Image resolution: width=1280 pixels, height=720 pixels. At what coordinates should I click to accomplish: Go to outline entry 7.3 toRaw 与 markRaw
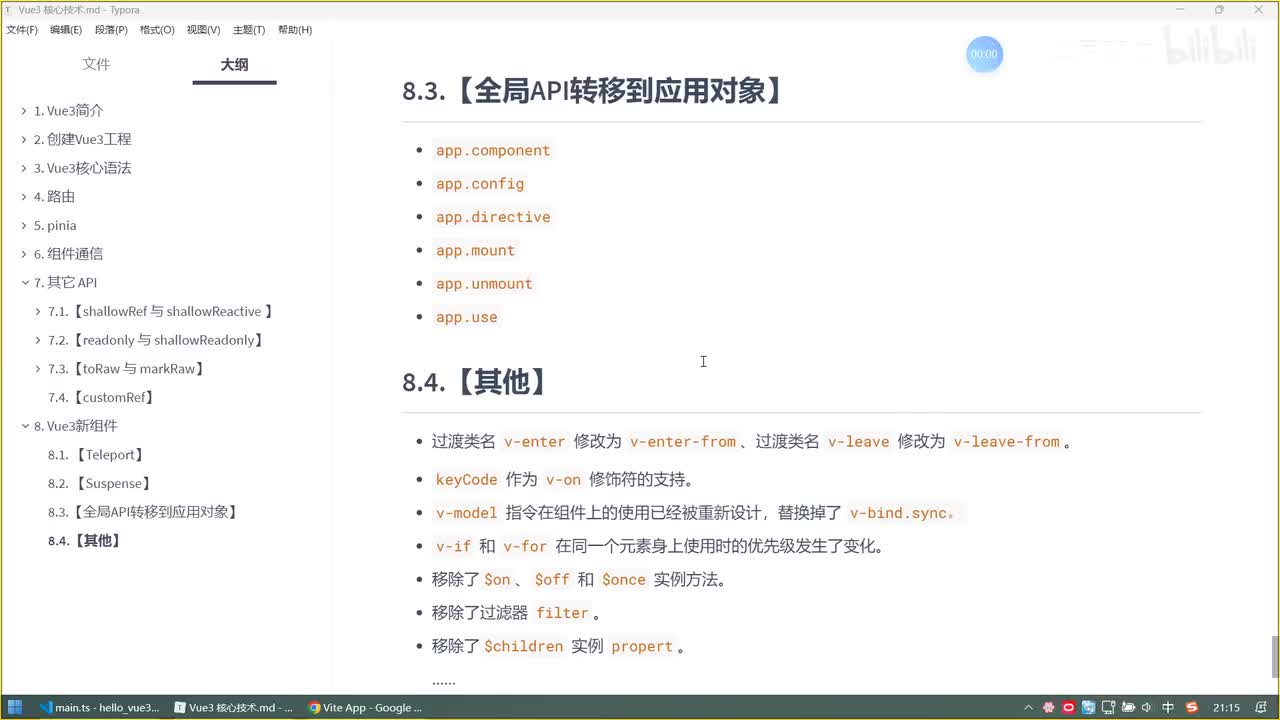click(127, 369)
